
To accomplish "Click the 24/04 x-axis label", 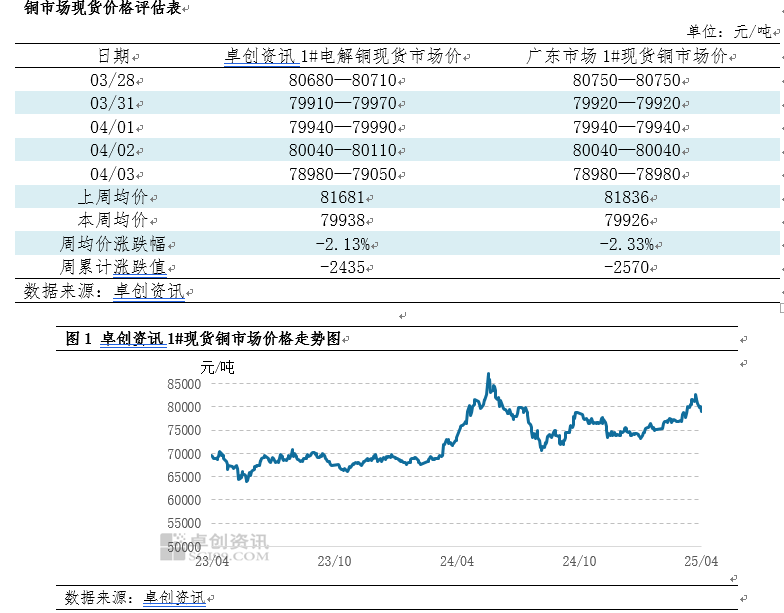I will [x=456, y=561].
